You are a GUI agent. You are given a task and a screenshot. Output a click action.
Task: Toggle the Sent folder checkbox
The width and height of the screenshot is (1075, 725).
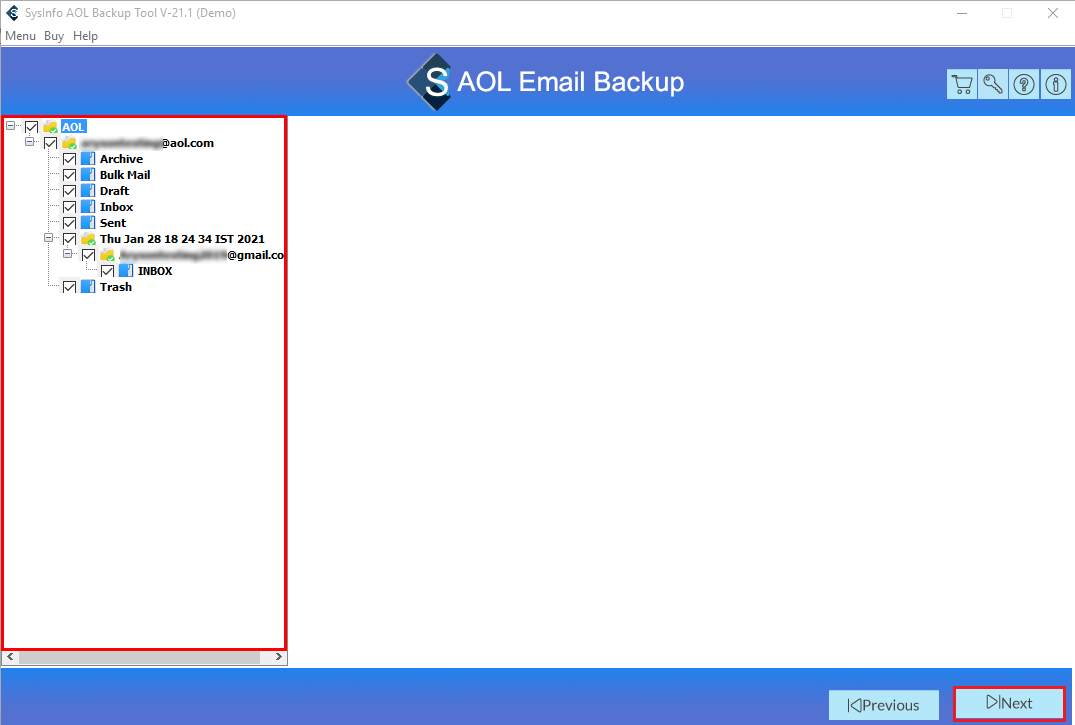(69, 223)
